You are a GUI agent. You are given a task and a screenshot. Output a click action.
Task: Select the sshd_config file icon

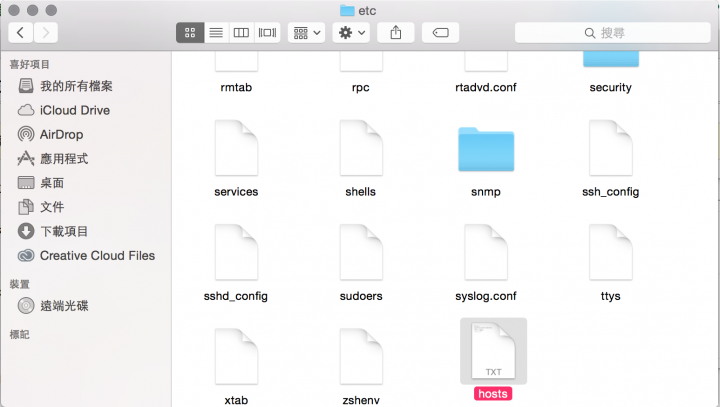(x=236, y=252)
